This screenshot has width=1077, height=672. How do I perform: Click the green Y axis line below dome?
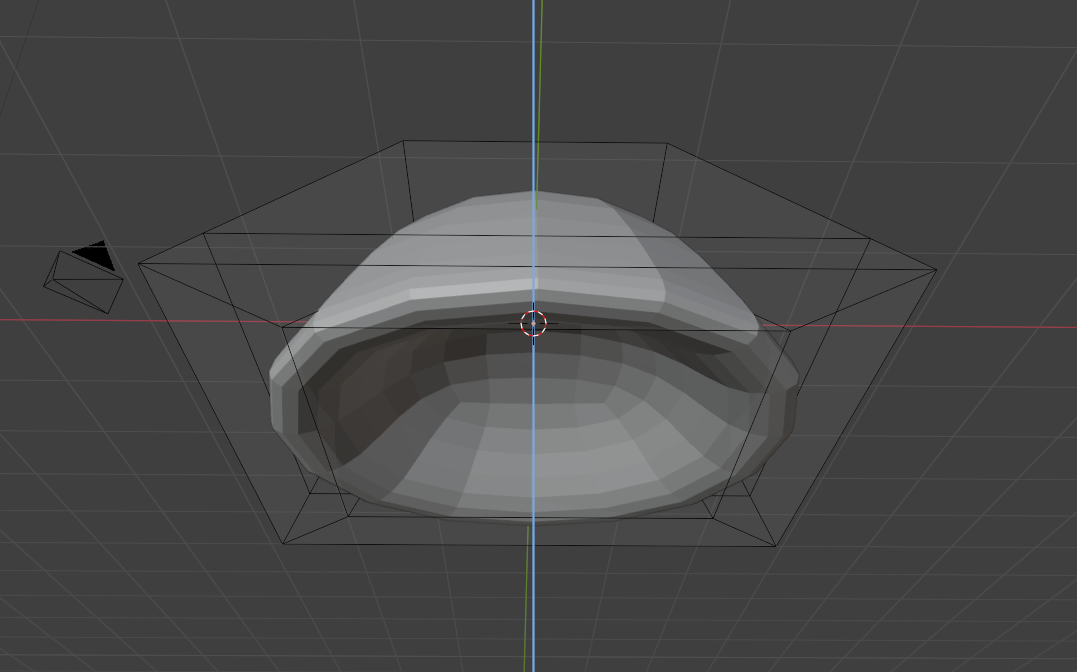(527, 600)
